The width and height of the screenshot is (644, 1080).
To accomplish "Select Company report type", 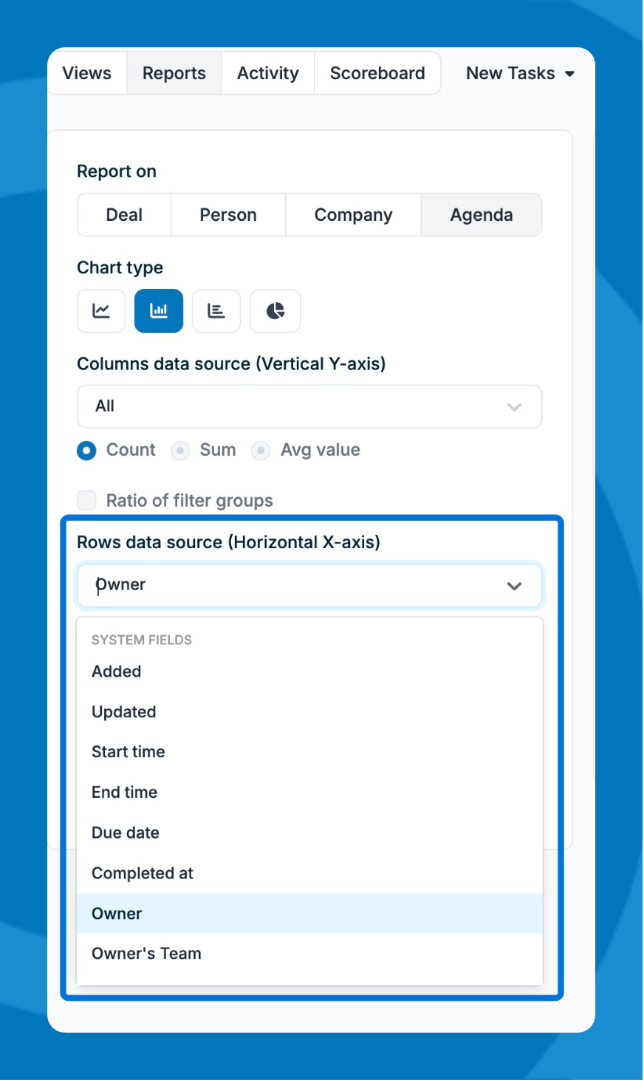I will tap(353, 215).
